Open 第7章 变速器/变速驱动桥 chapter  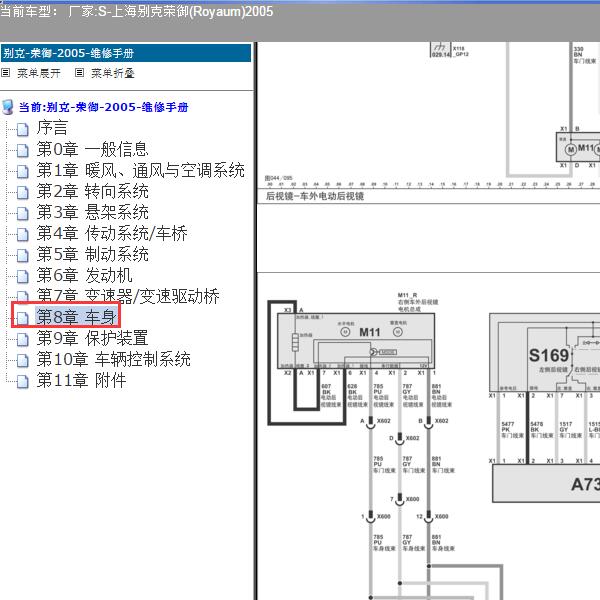(x=128, y=295)
